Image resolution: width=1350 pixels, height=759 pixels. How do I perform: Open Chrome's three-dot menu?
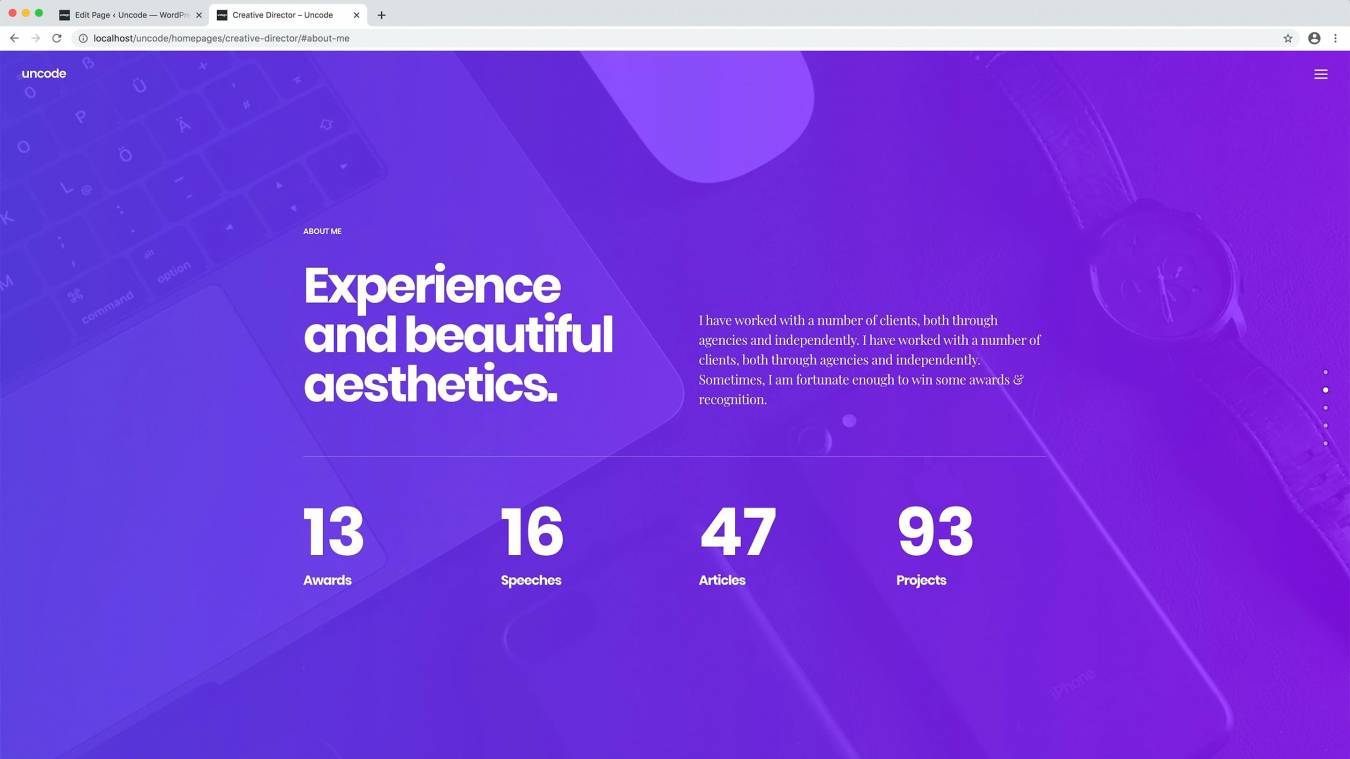1335,38
